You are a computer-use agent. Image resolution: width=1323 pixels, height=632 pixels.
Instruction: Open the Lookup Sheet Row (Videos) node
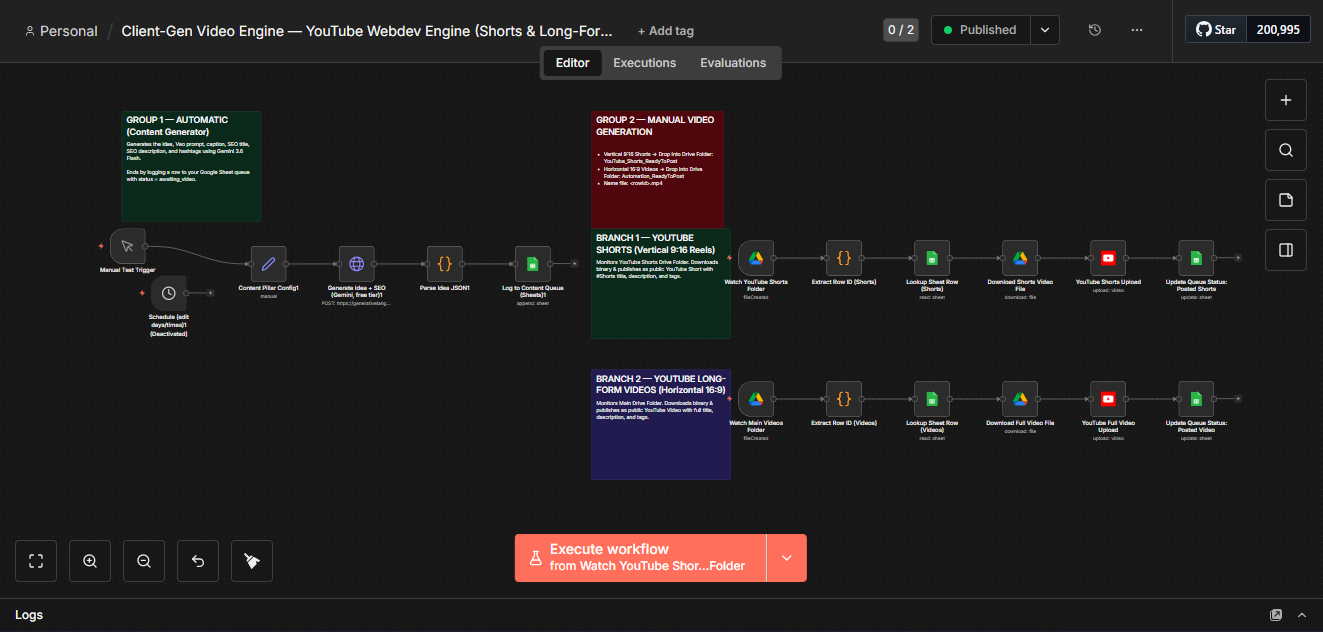tap(932, 399)
